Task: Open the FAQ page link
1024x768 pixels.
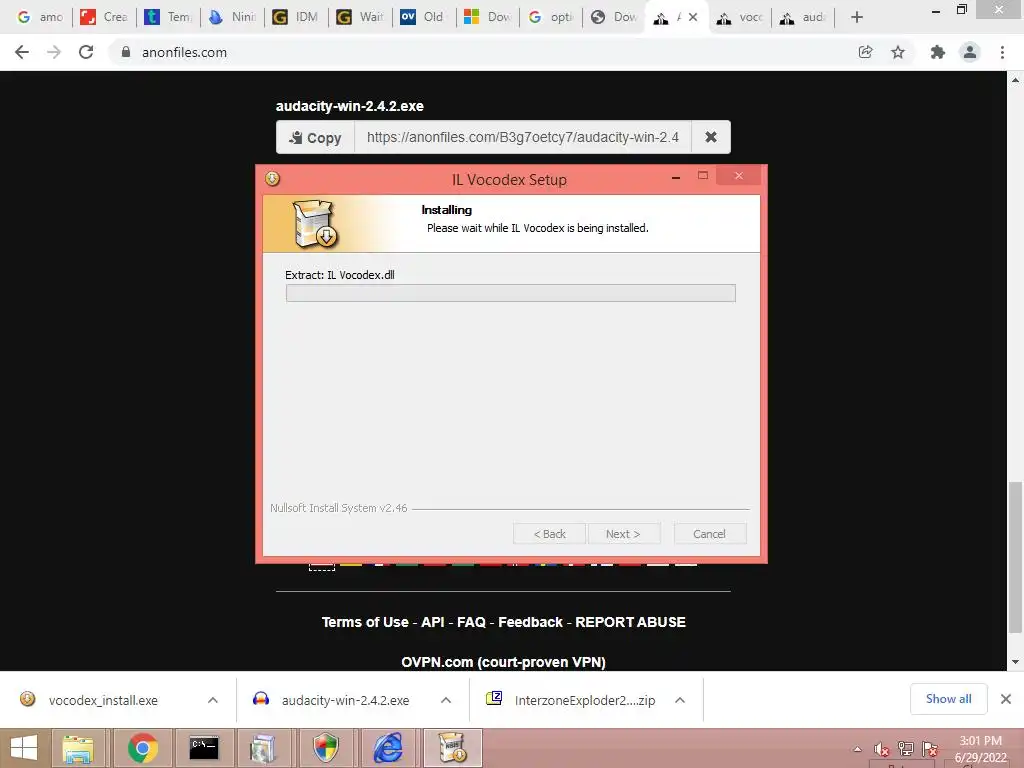Action: 471,622
